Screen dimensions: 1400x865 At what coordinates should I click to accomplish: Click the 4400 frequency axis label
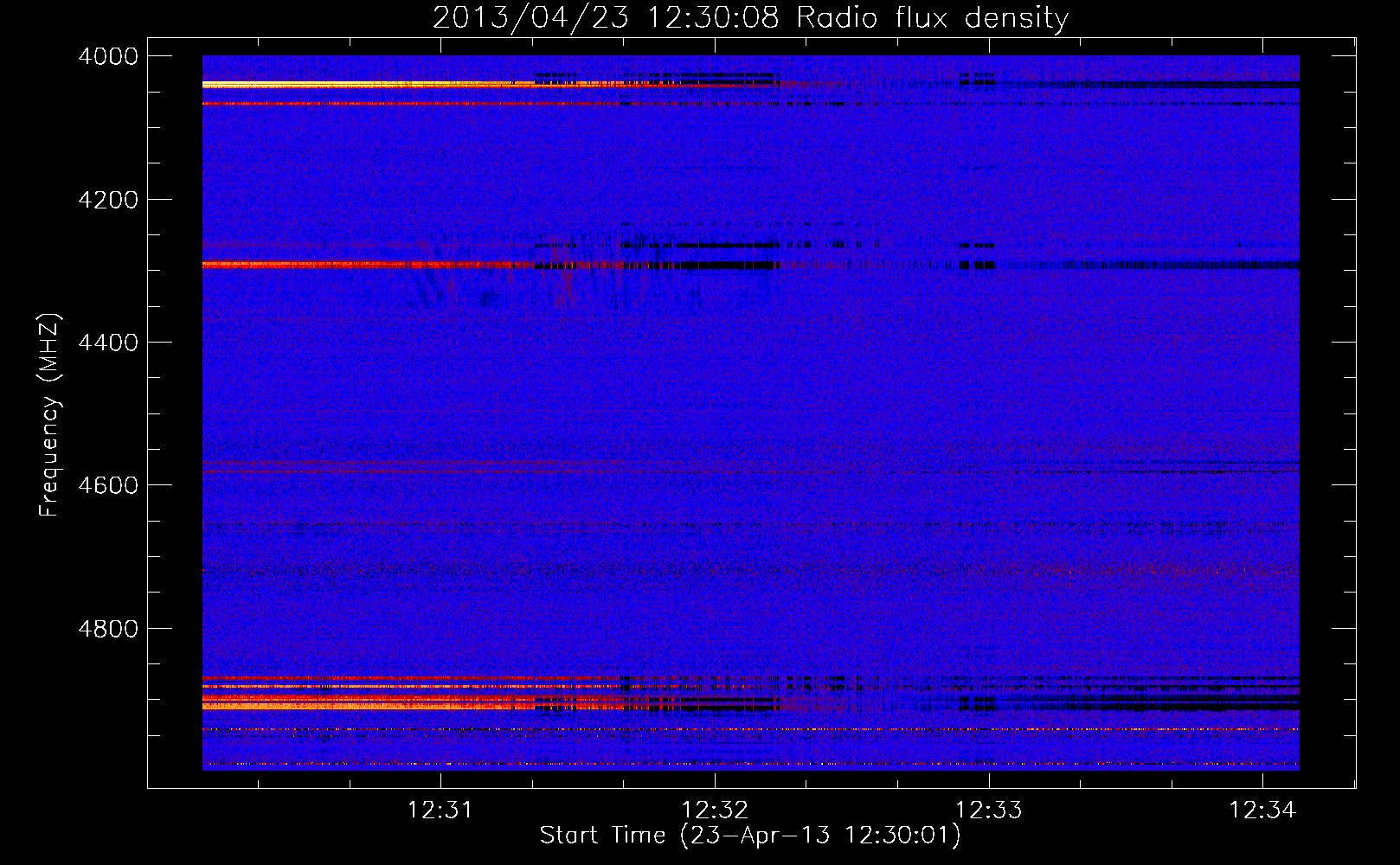108,343
